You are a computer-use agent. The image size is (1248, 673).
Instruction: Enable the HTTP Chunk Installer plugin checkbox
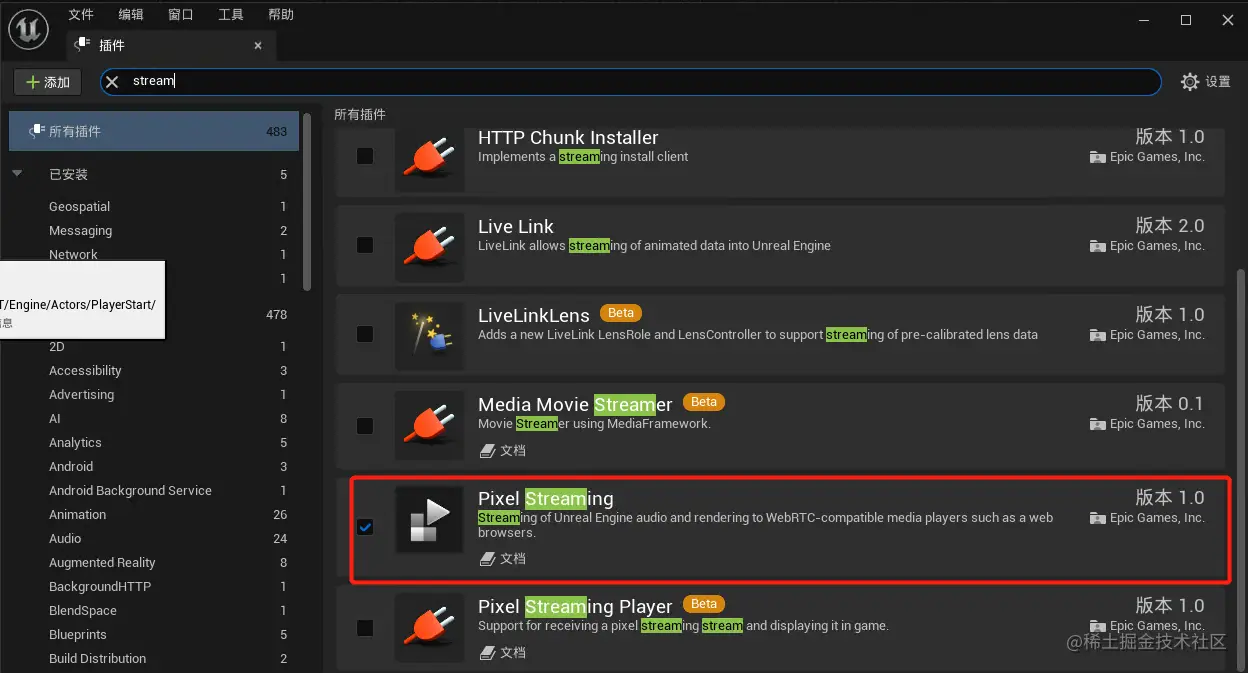point(365,156)
